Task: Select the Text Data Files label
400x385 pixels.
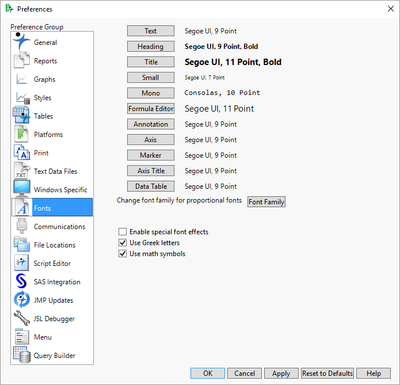Action: point(55,171)
